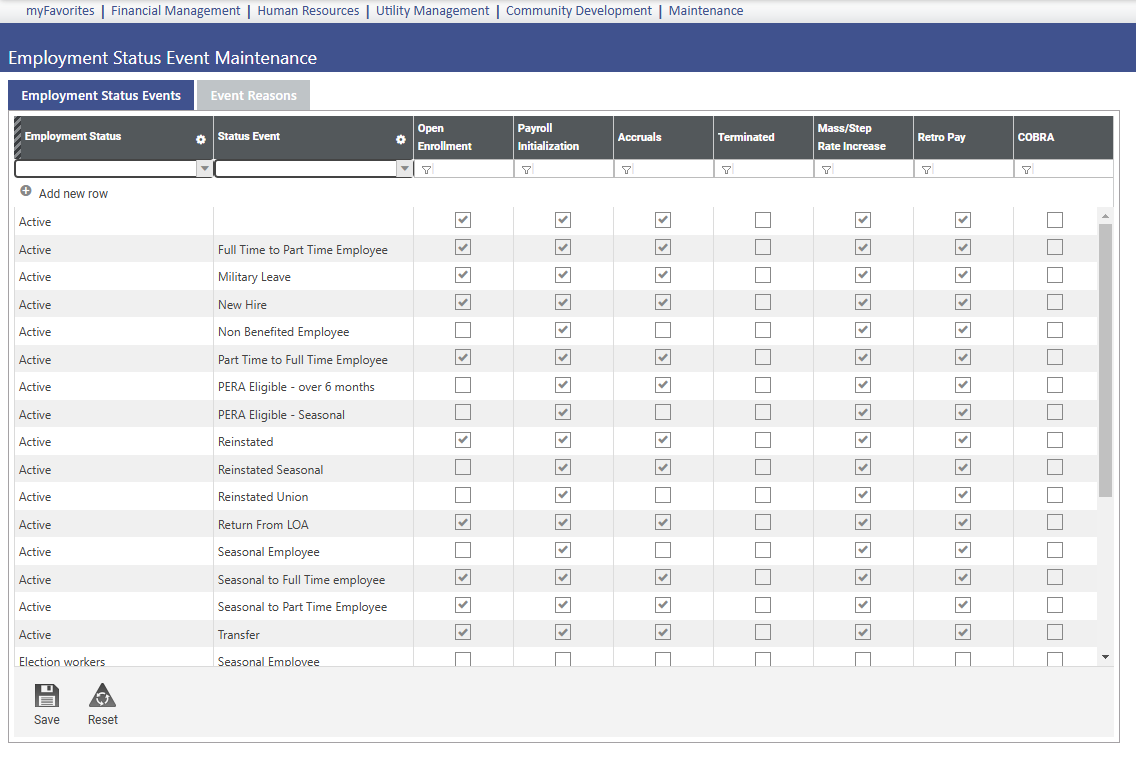
Task: Open Status Event column settings gear
Action: (x=401, y=139)
